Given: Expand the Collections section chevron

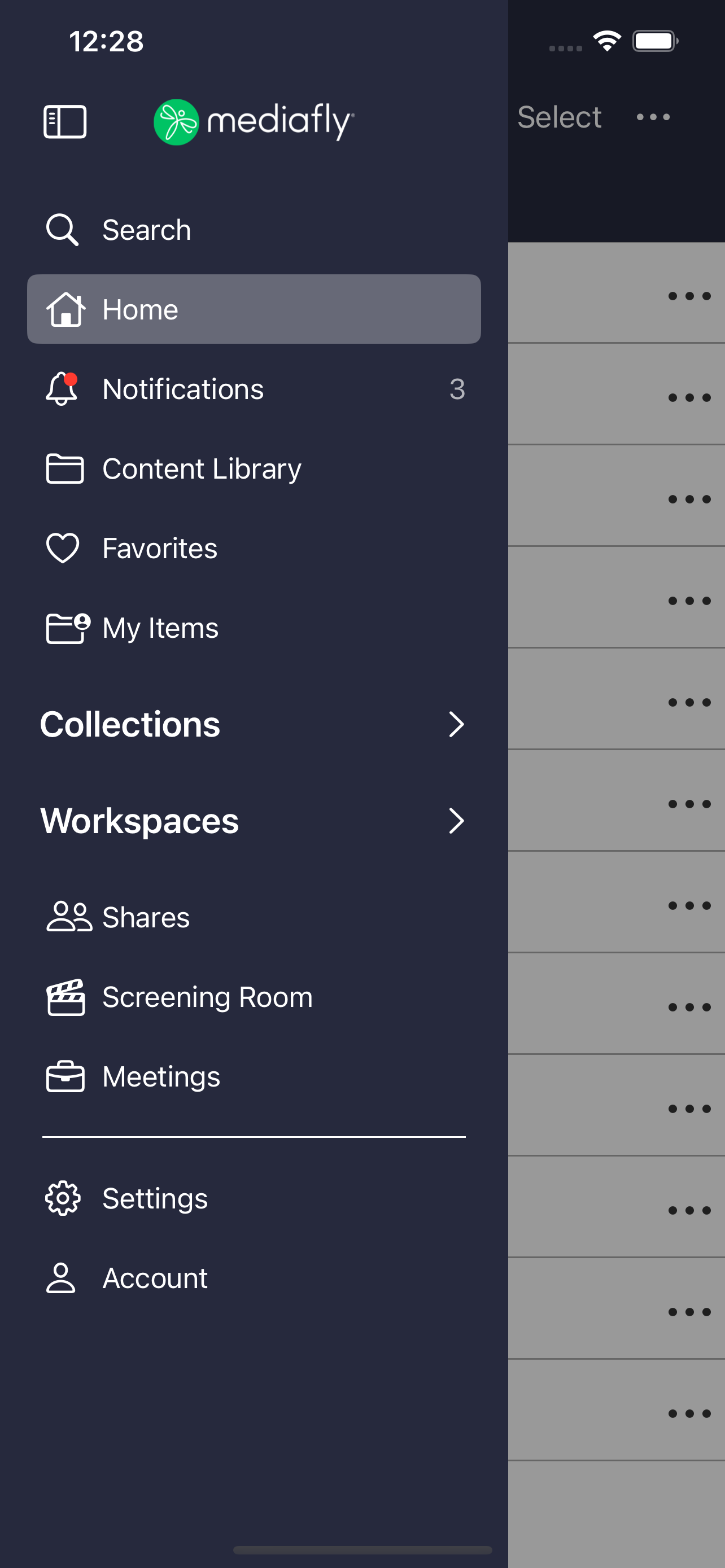Looking at the screenshot, I should 456,724.
